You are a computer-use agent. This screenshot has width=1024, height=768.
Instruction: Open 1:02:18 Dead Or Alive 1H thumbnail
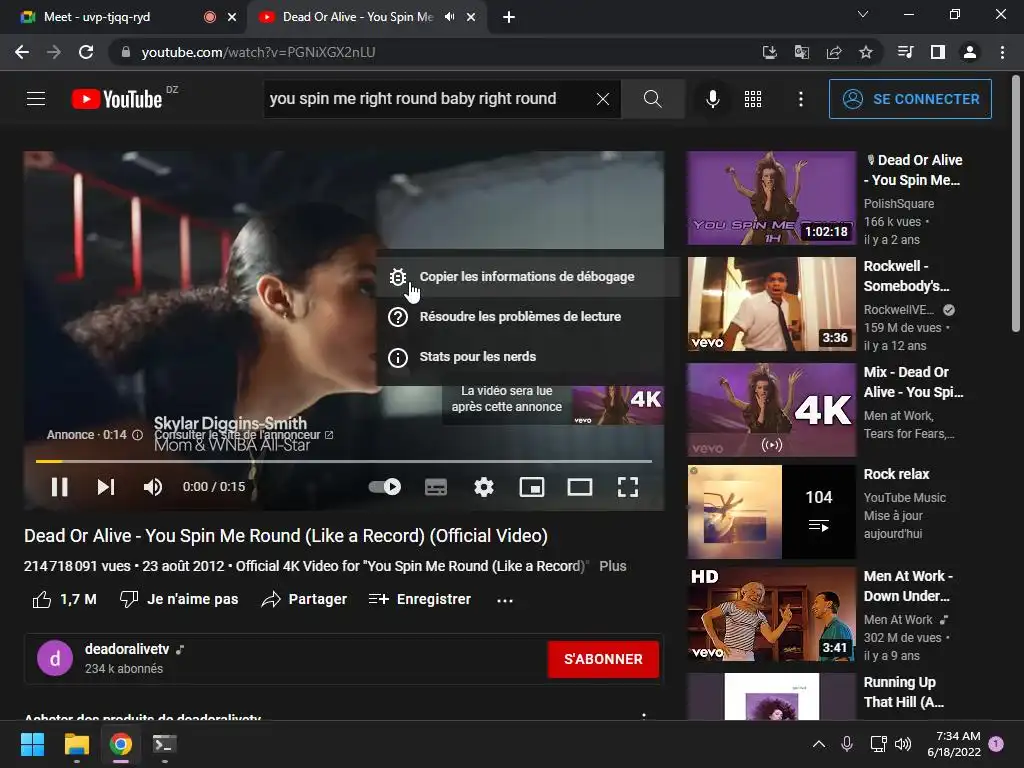click(x=772, y=198)
